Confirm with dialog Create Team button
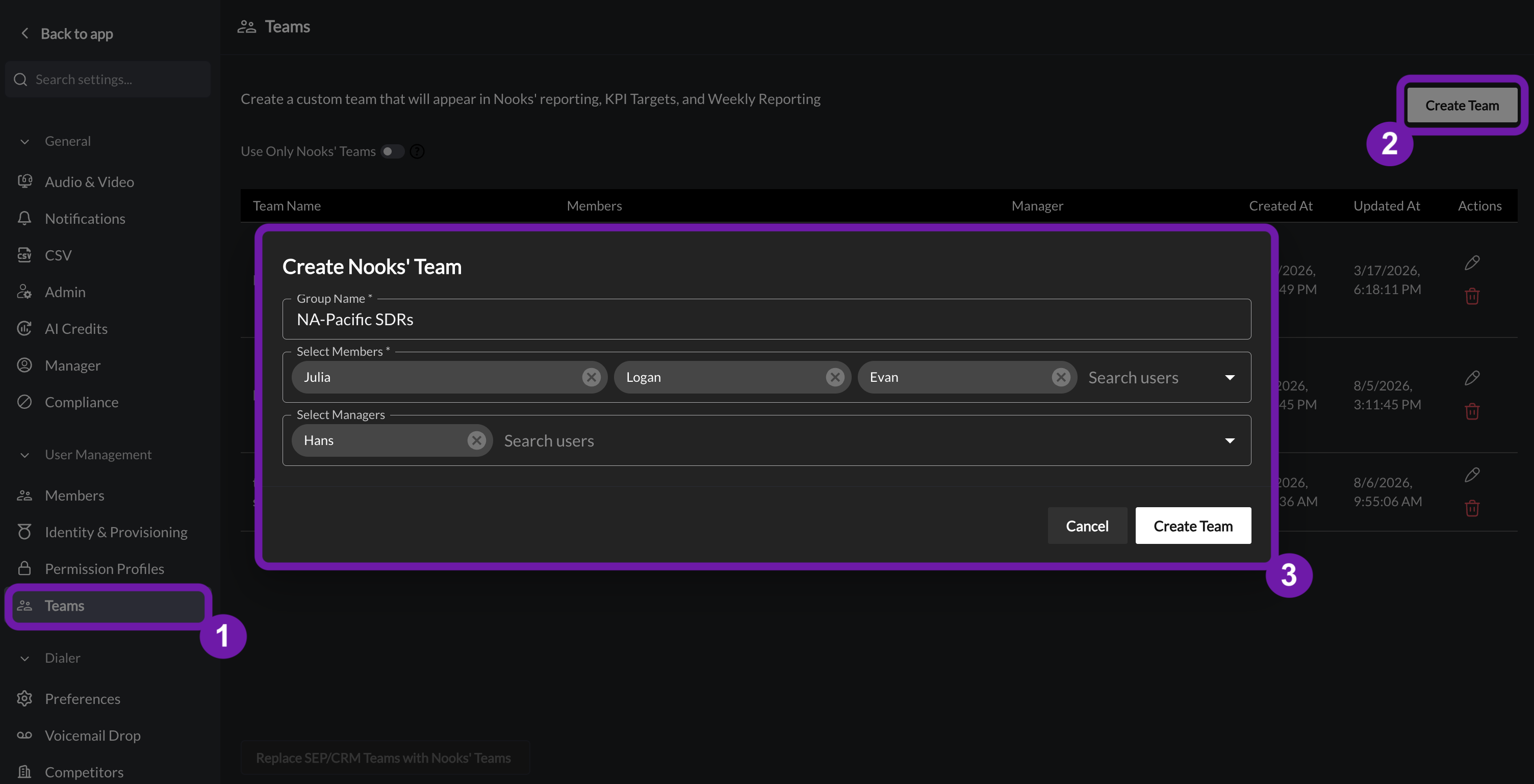Image resolution: width=1534 pixels, height=784 pixels. coord(1193,526)
